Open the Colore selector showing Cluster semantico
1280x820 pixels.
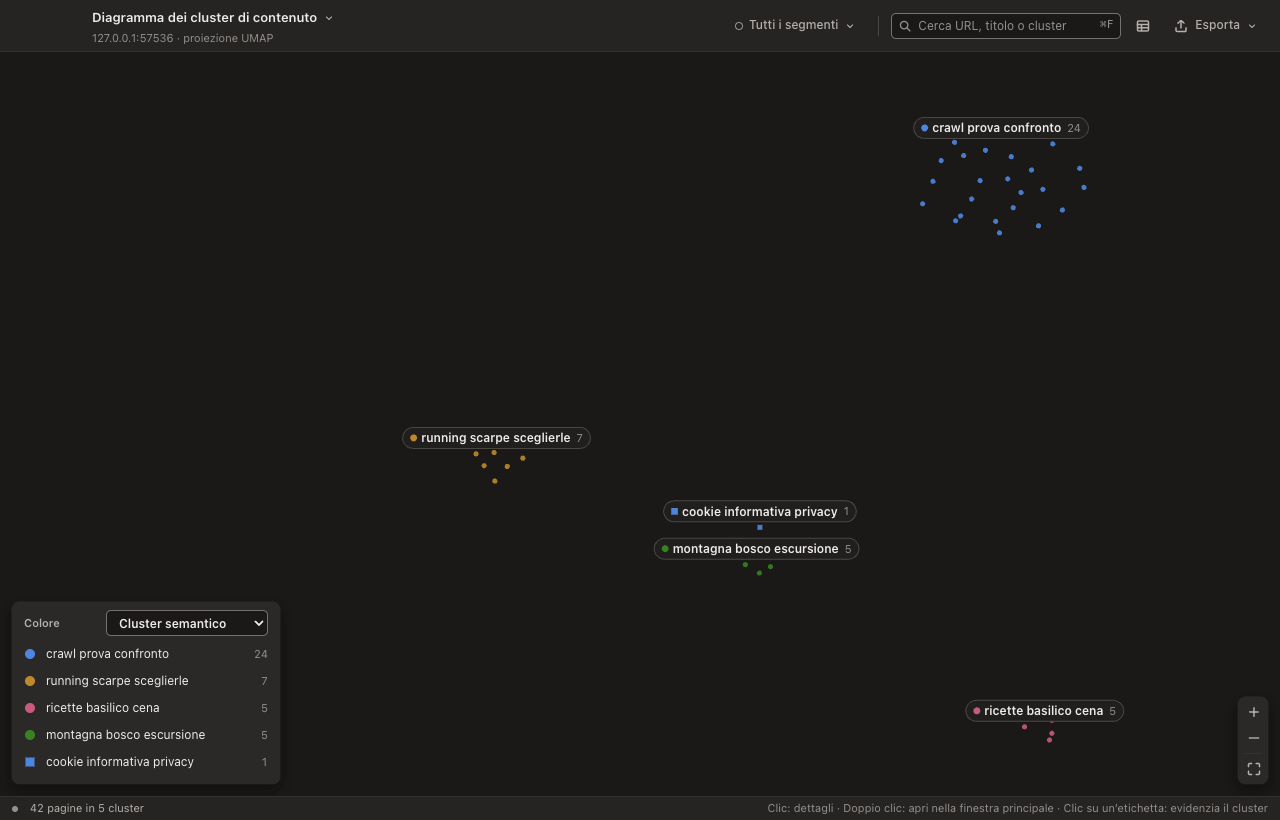tap(187, 623)
